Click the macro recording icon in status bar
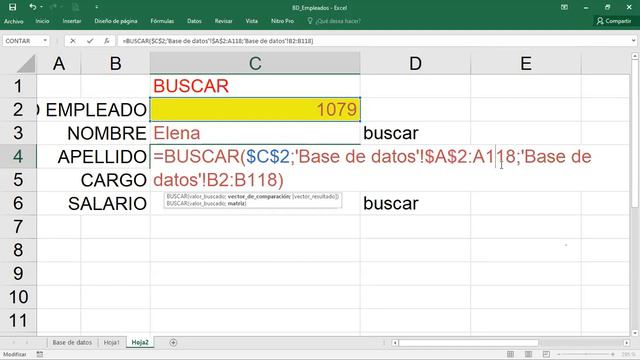The height and width of the screenshot is (360, 640). click(40, 354)
